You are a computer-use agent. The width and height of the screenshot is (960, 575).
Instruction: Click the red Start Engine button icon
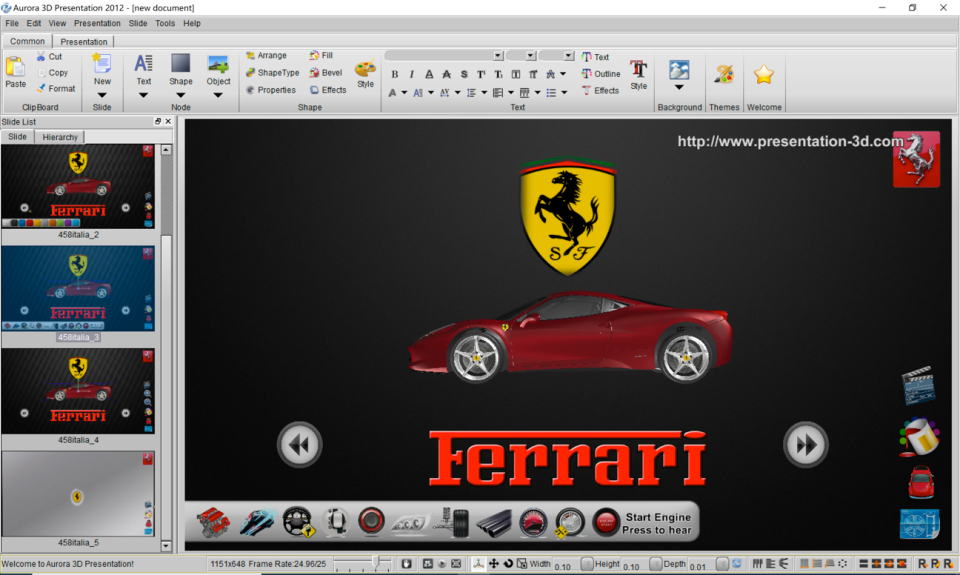point(606,523)
